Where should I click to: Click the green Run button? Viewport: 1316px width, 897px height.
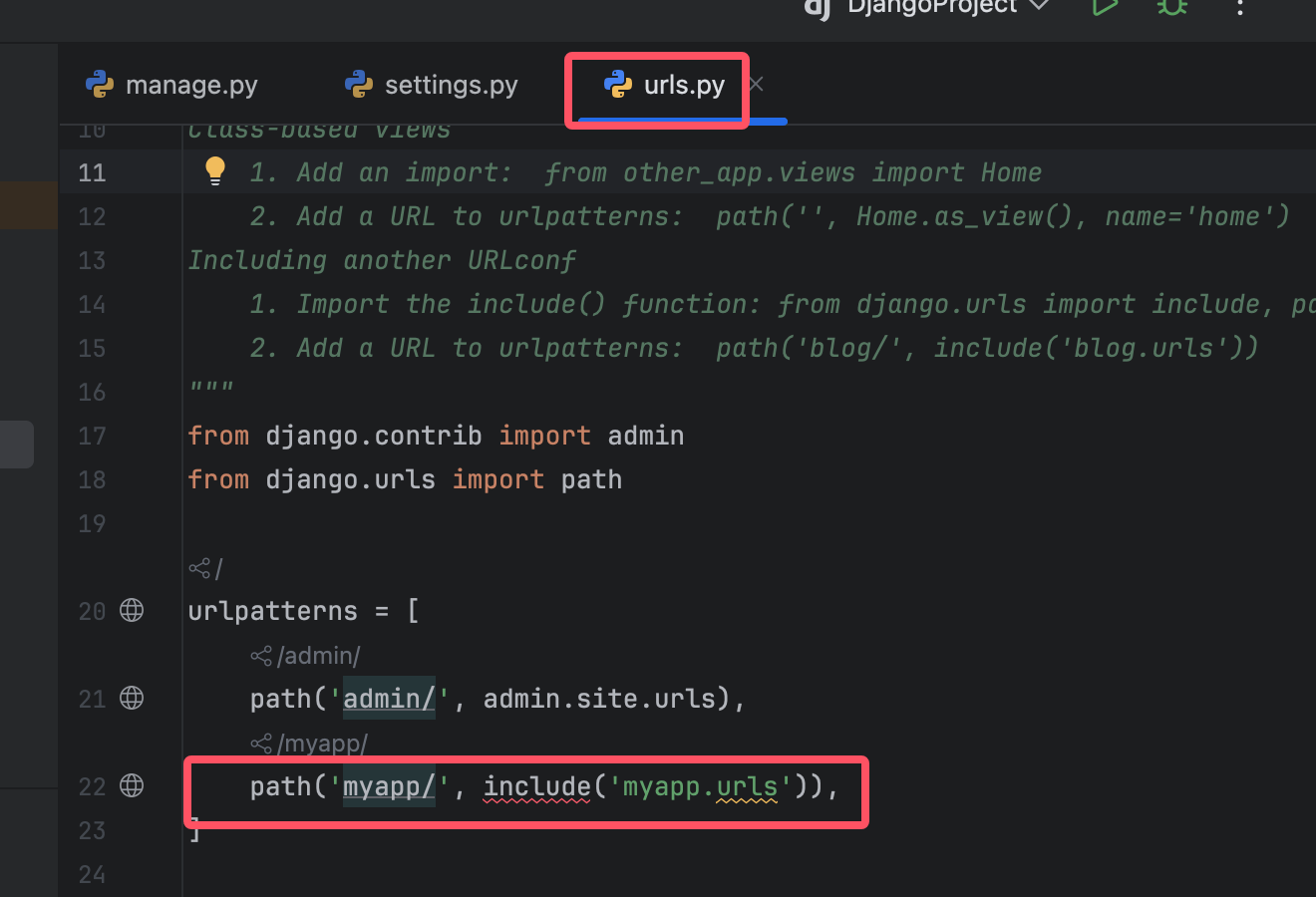click(x=1105, y=7)
